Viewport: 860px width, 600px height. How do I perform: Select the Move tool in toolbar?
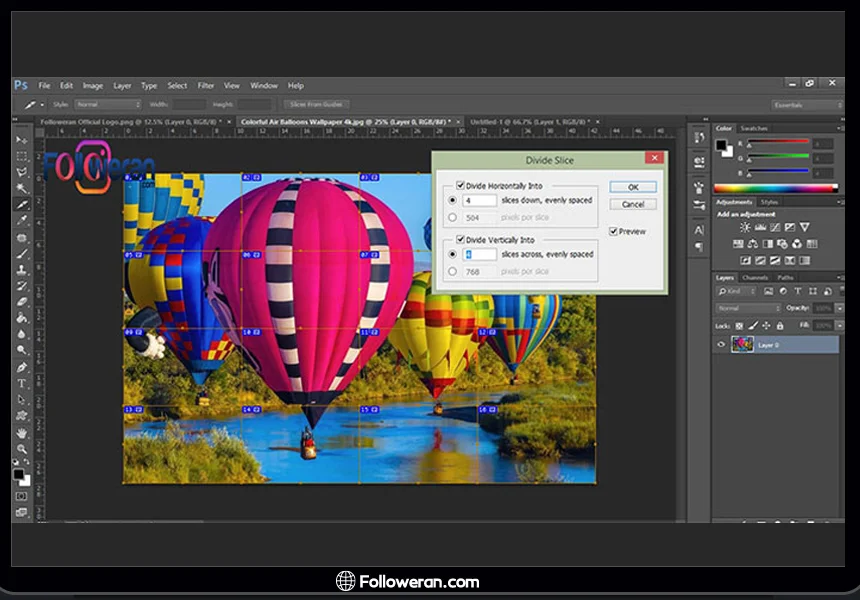[22, 140]
